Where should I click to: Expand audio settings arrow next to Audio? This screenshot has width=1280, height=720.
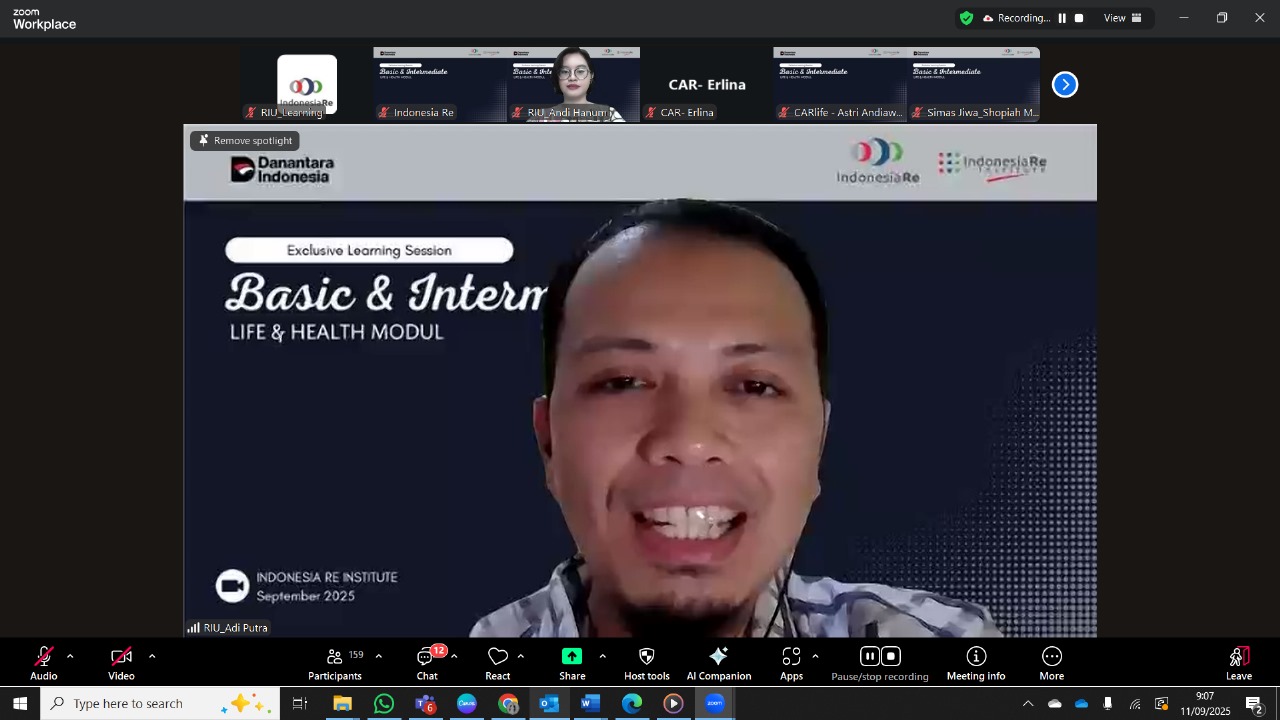tap(70, 656)
